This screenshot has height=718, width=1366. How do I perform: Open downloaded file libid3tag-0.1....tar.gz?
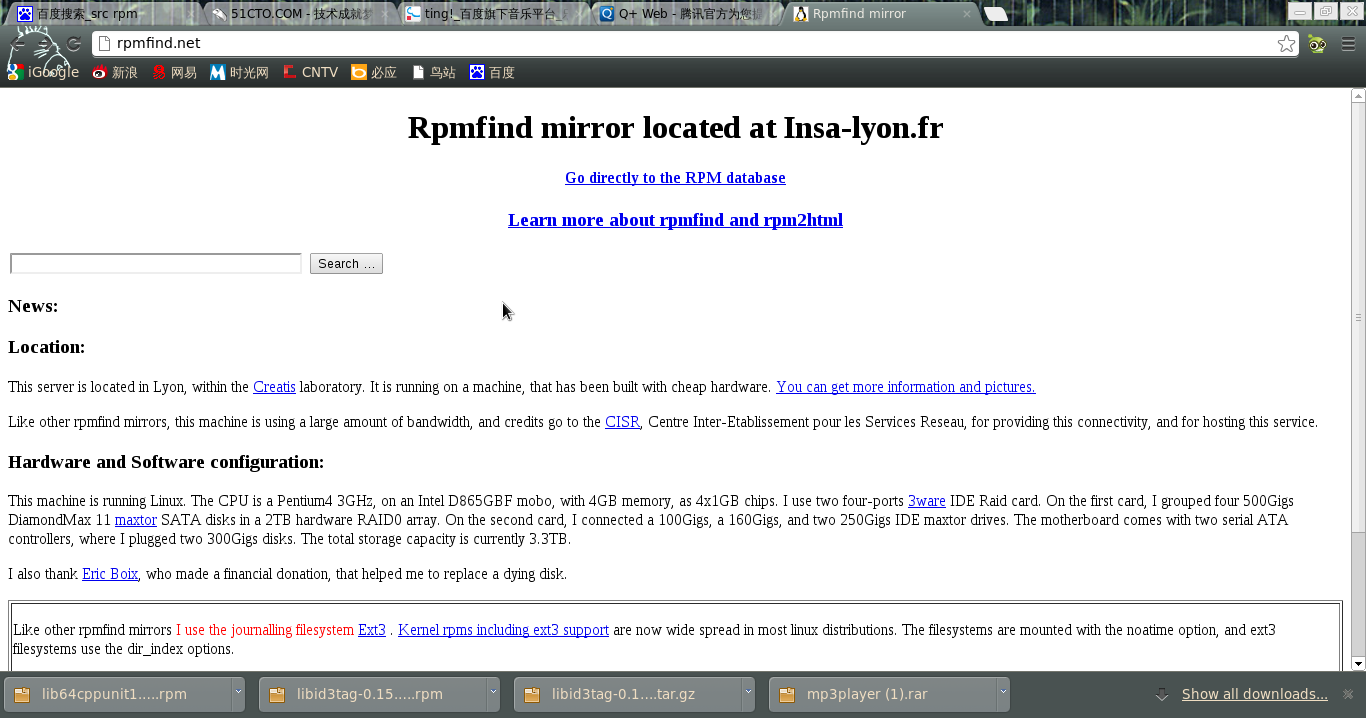coord(628,694)
